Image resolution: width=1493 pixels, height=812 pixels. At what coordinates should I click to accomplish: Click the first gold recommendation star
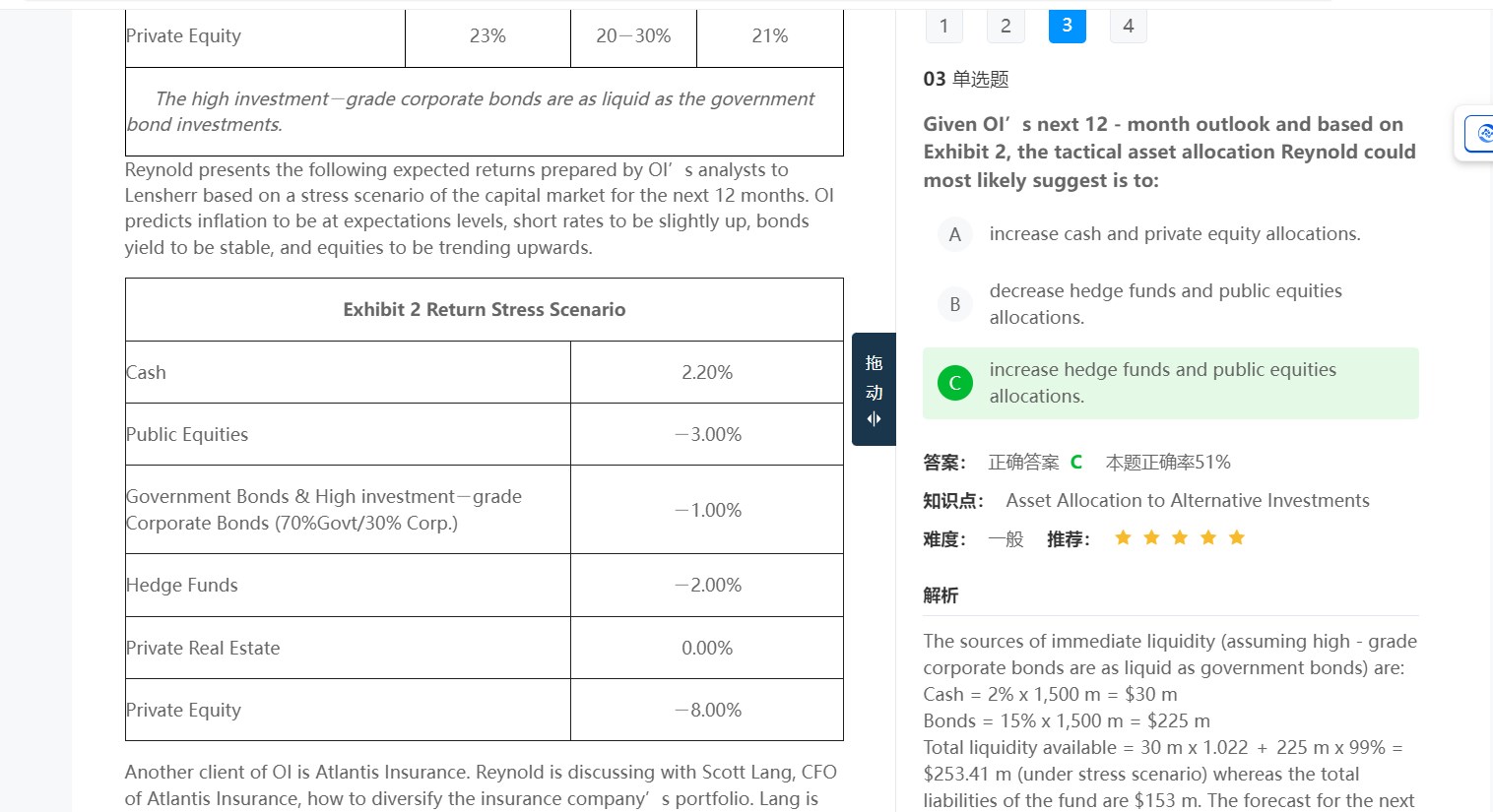1123,537
